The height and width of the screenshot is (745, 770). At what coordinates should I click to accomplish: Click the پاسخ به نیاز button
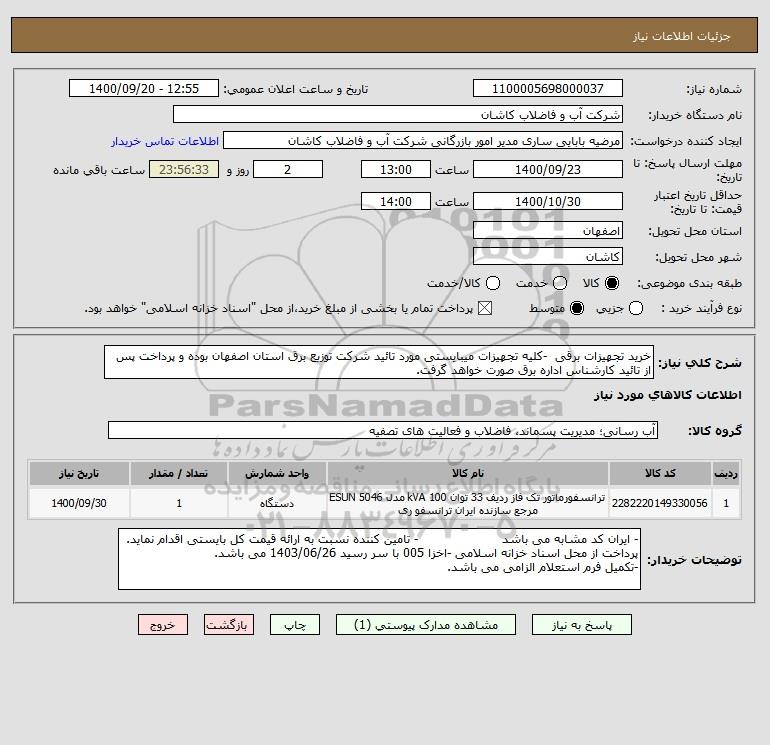point(581,625)
